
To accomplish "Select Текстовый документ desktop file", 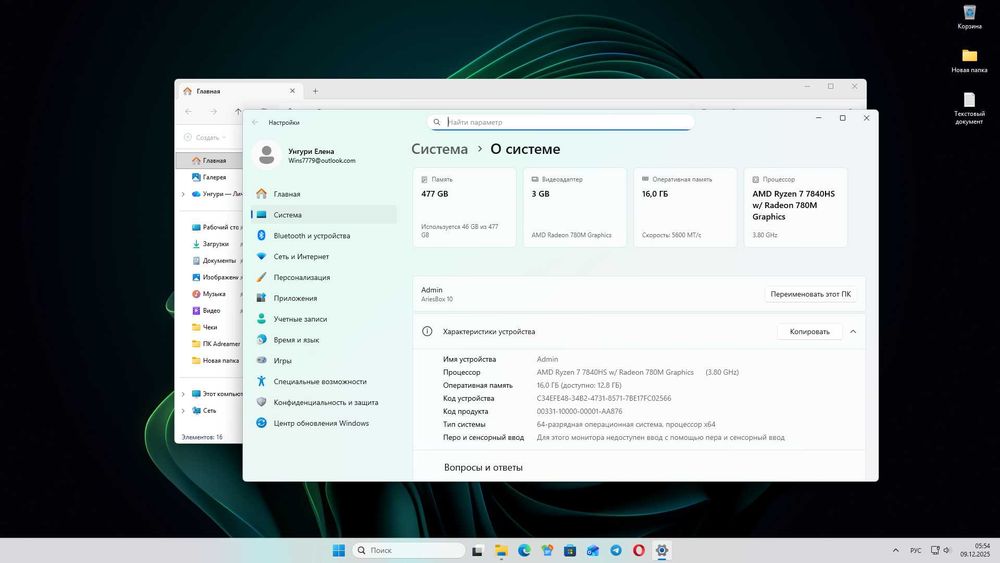I will pyautogui.click(x=969, y=108).
